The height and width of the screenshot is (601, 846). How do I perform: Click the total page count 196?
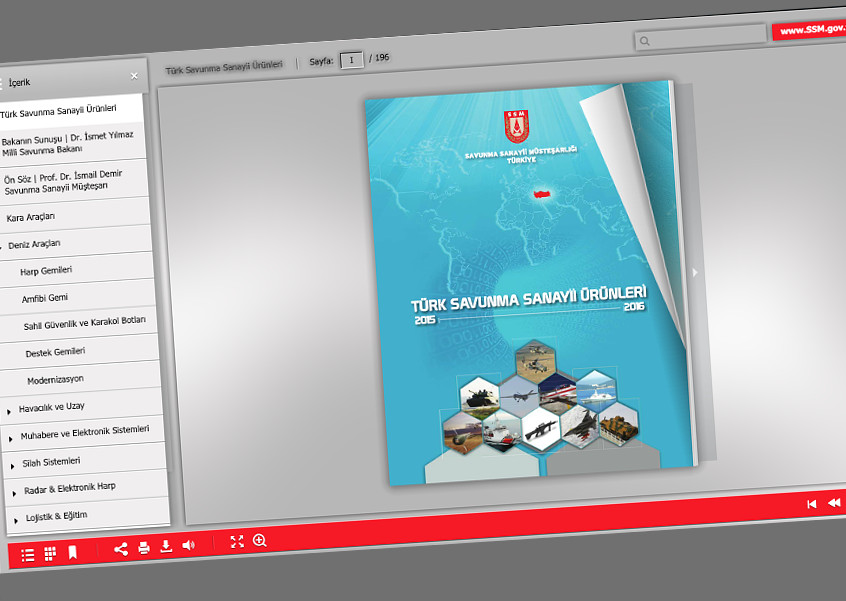382,57
